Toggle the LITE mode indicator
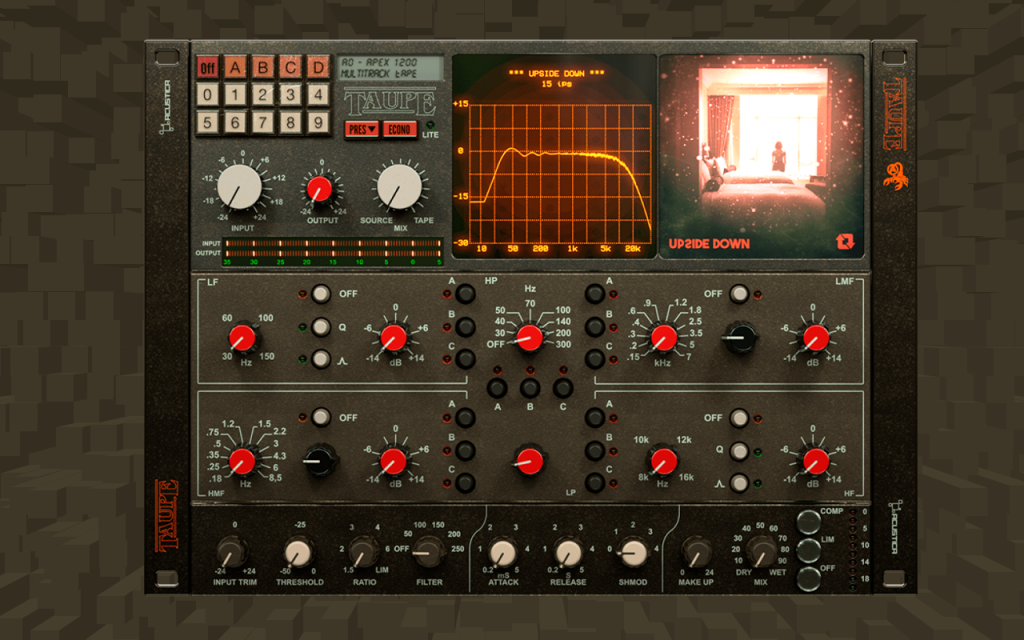Screen dimensions: 1024x640 pyautogui.click(x=430, y=125)
